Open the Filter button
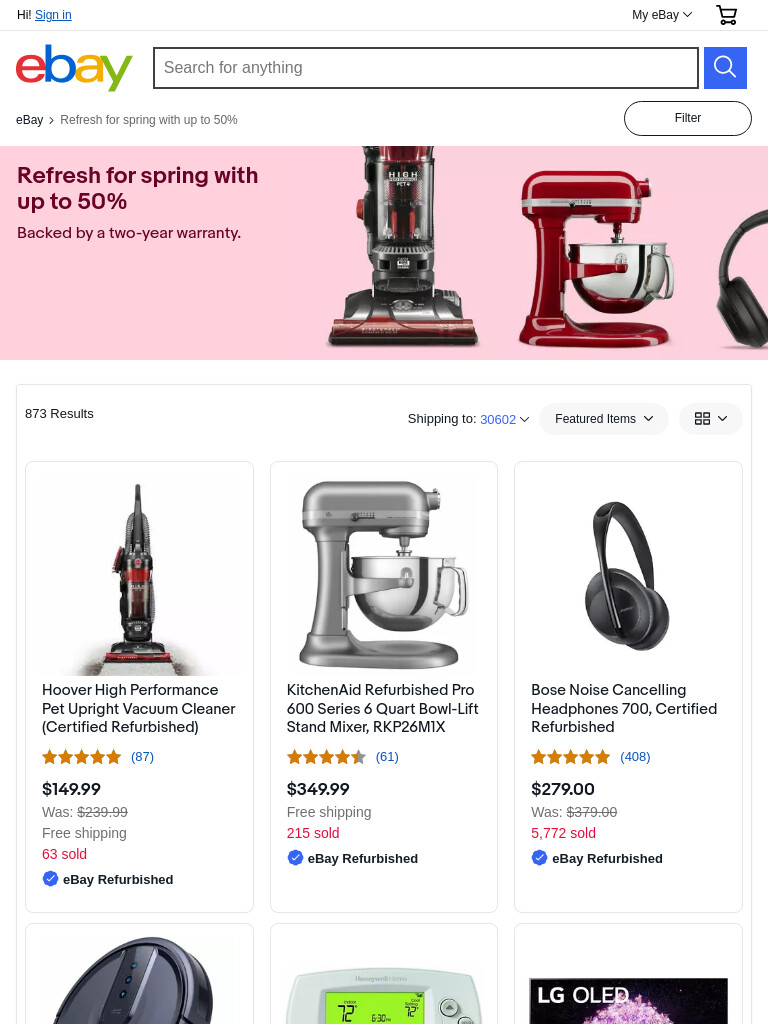 point(688,118)
